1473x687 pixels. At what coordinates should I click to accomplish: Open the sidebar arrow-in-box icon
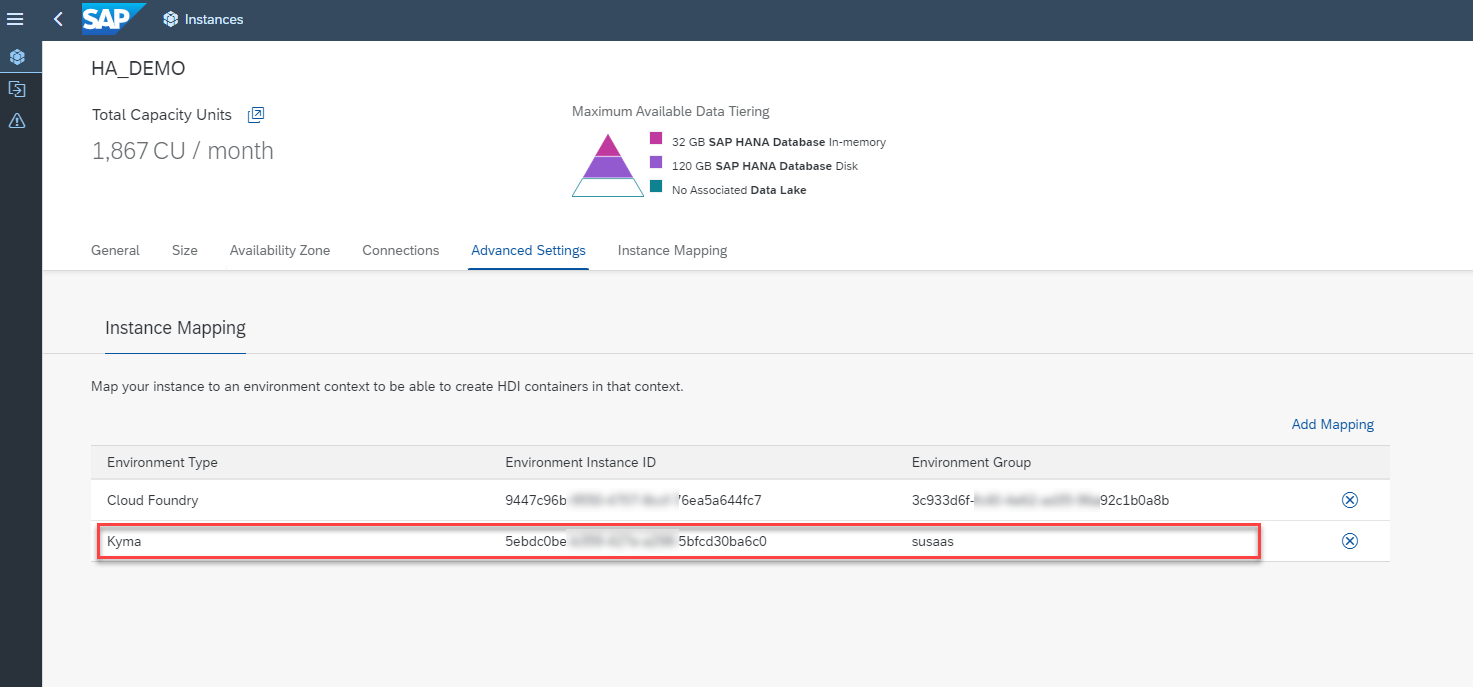[x=17, y=89]
